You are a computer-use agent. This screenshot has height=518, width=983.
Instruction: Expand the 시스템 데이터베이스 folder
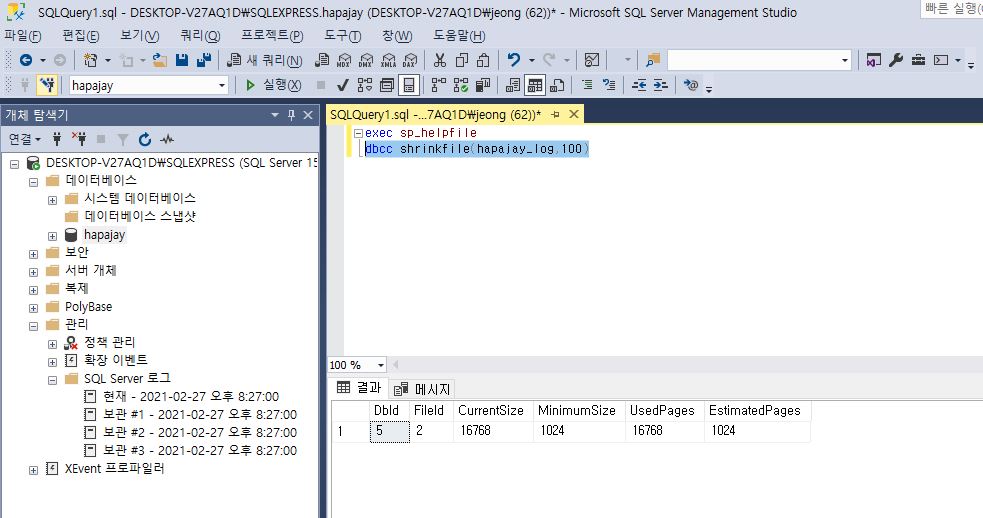[53, 200]
